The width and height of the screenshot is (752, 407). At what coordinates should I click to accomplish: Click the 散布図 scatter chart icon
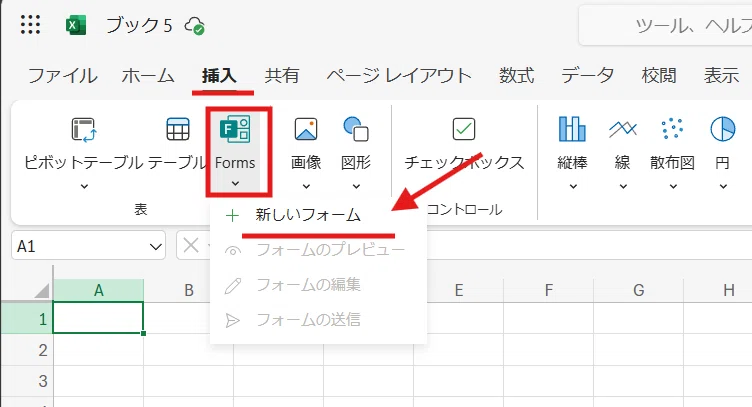[672, 128]
